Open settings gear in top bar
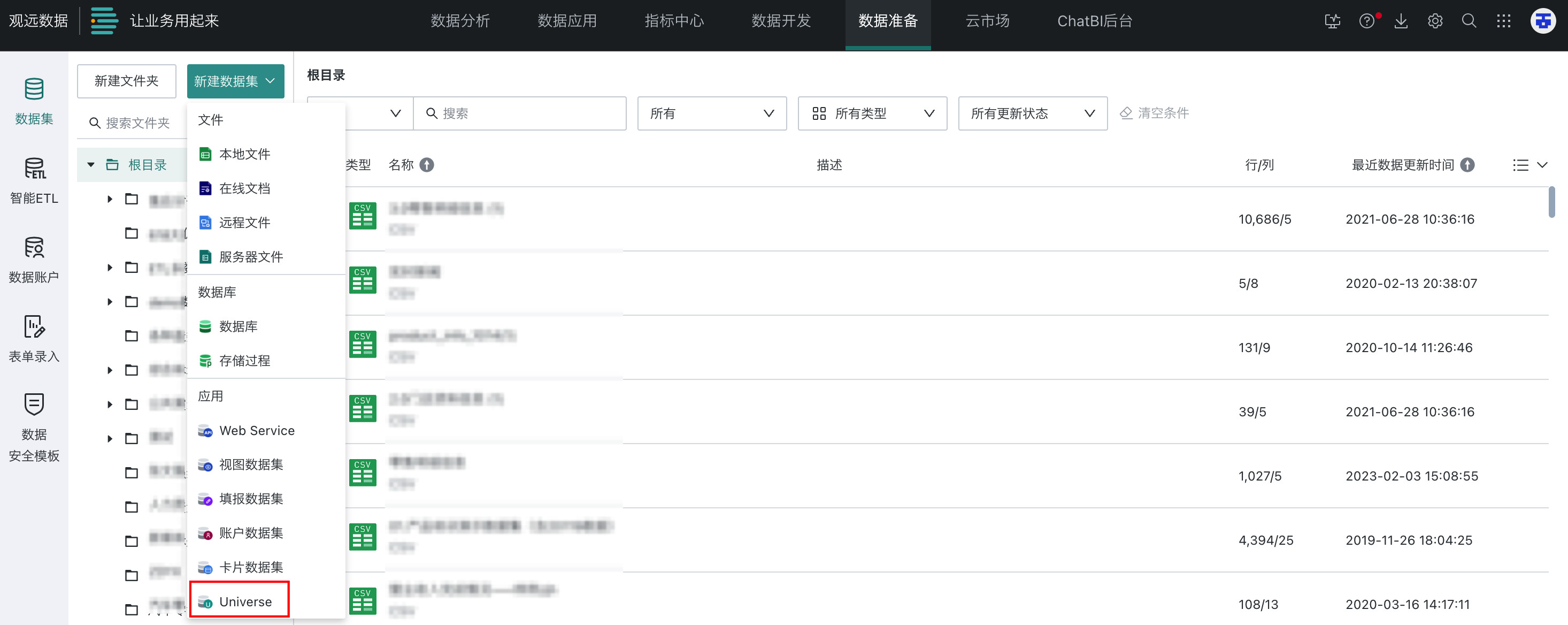Image resolution: width=1568 pixels, height=625 pixels. pos(1435,21)
